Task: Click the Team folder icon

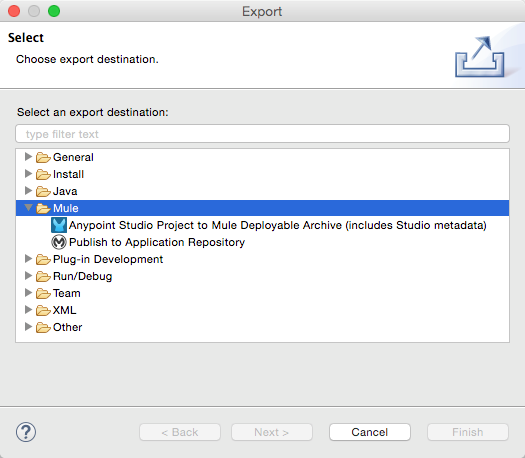Action: coord(43,293)
